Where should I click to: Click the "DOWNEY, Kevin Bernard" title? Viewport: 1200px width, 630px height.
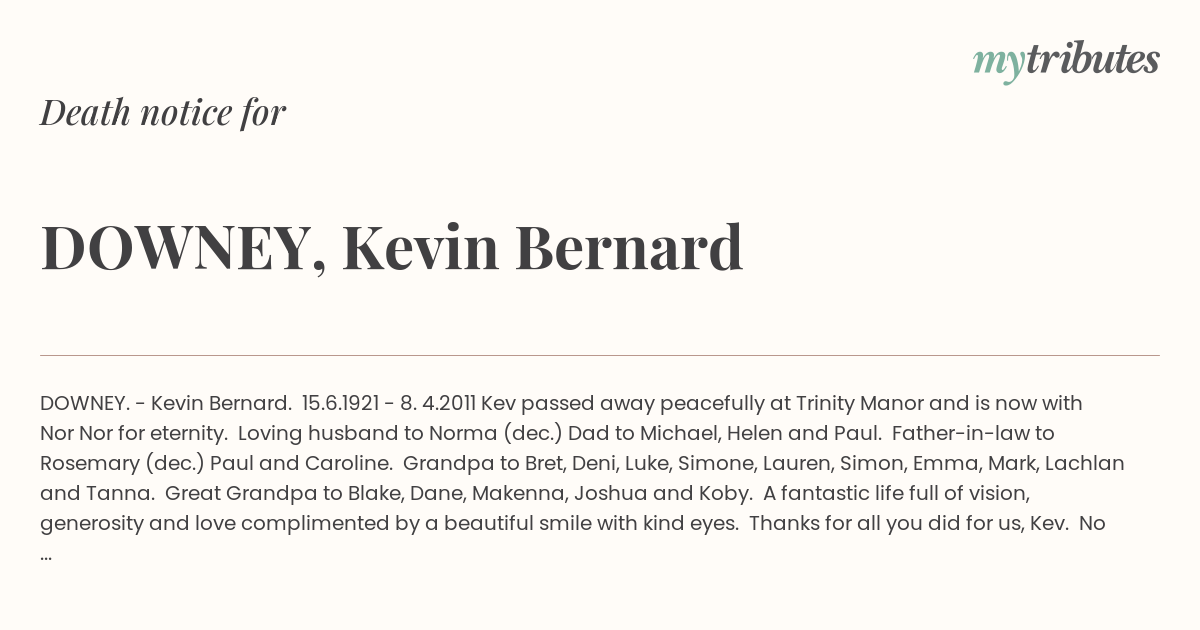(x=392, y=248)
